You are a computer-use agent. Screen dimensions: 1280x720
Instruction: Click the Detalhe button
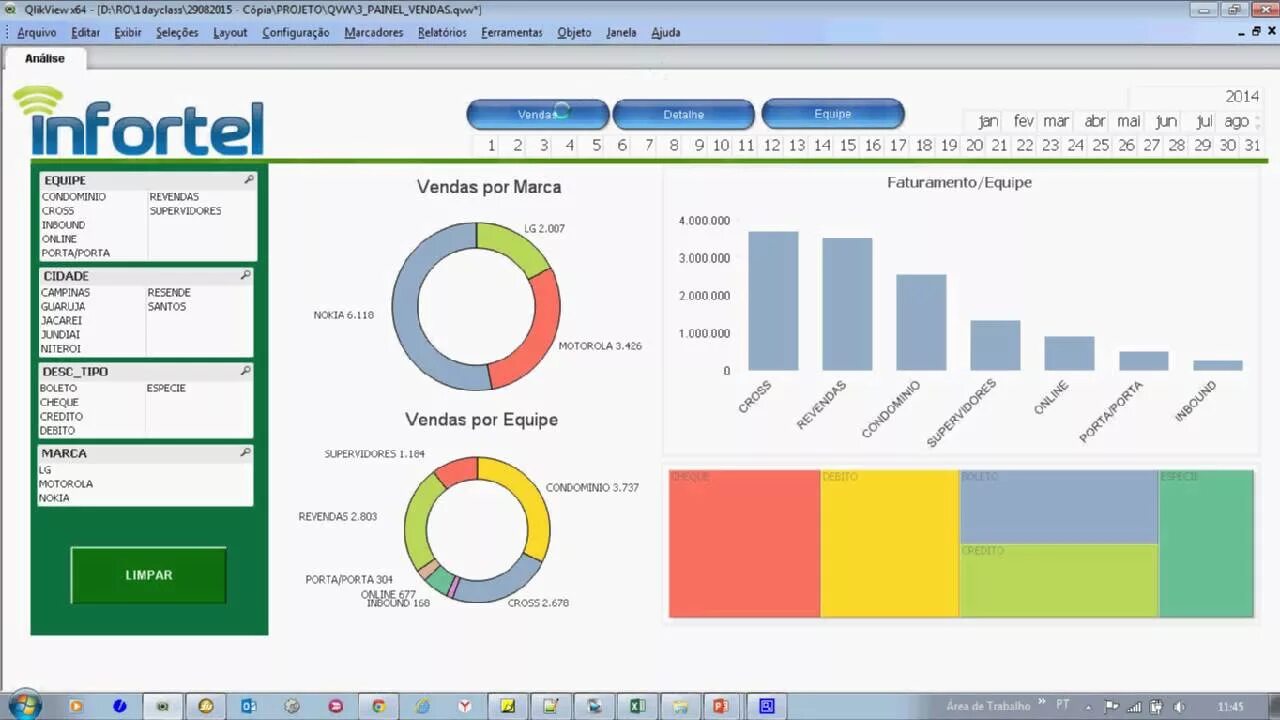coord(683,114)
